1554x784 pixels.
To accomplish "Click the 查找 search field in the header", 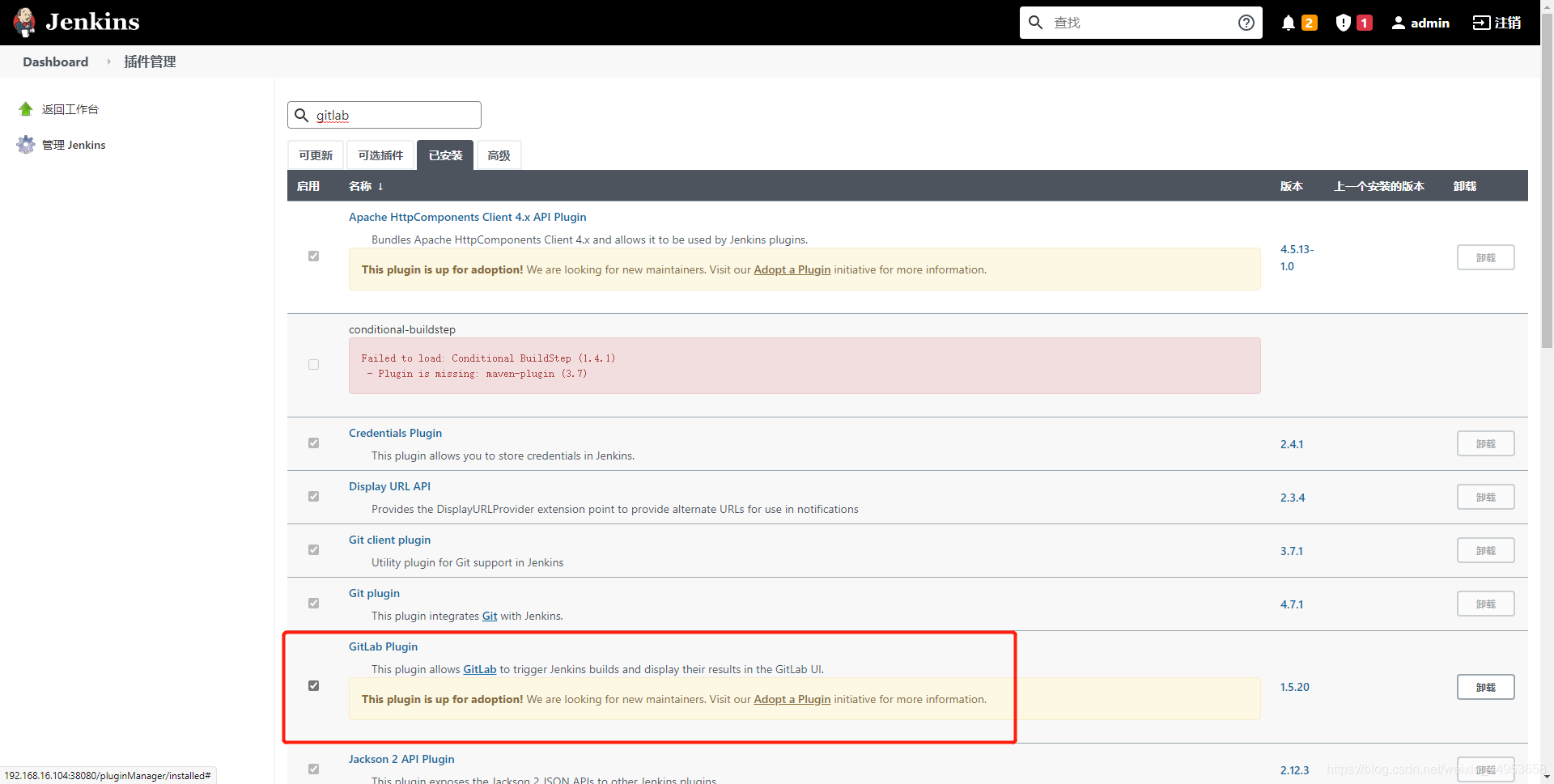I will coord(1141,23).
